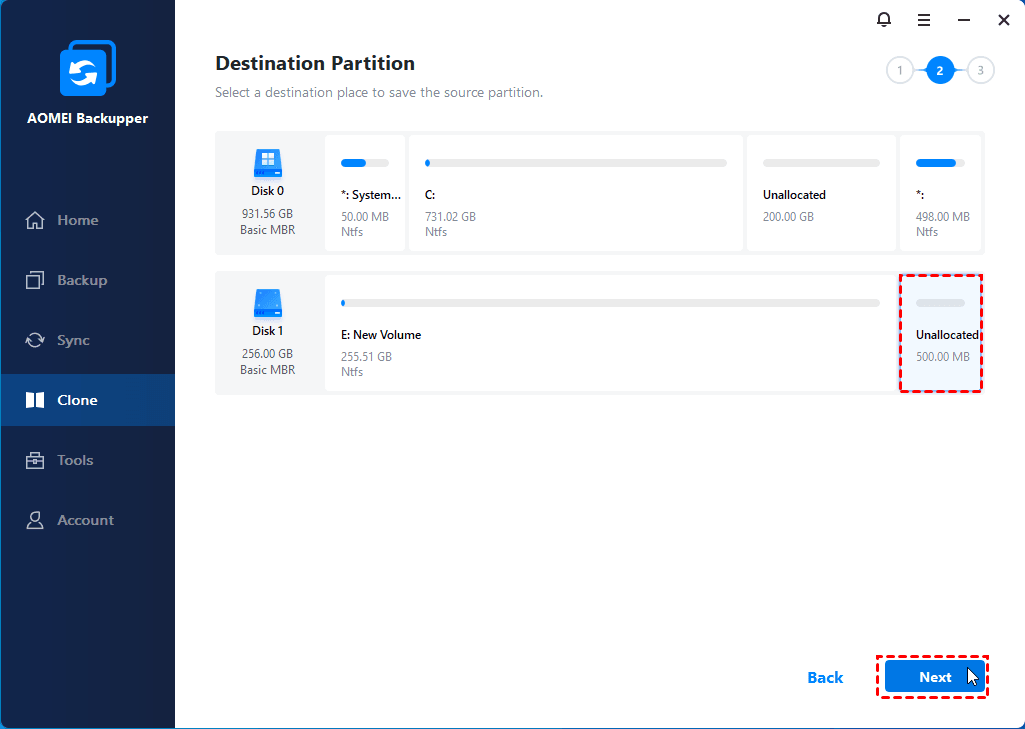Open the Account sidebar item
This screenshot has height=729, width=1025.
click(x=85, y=520)
